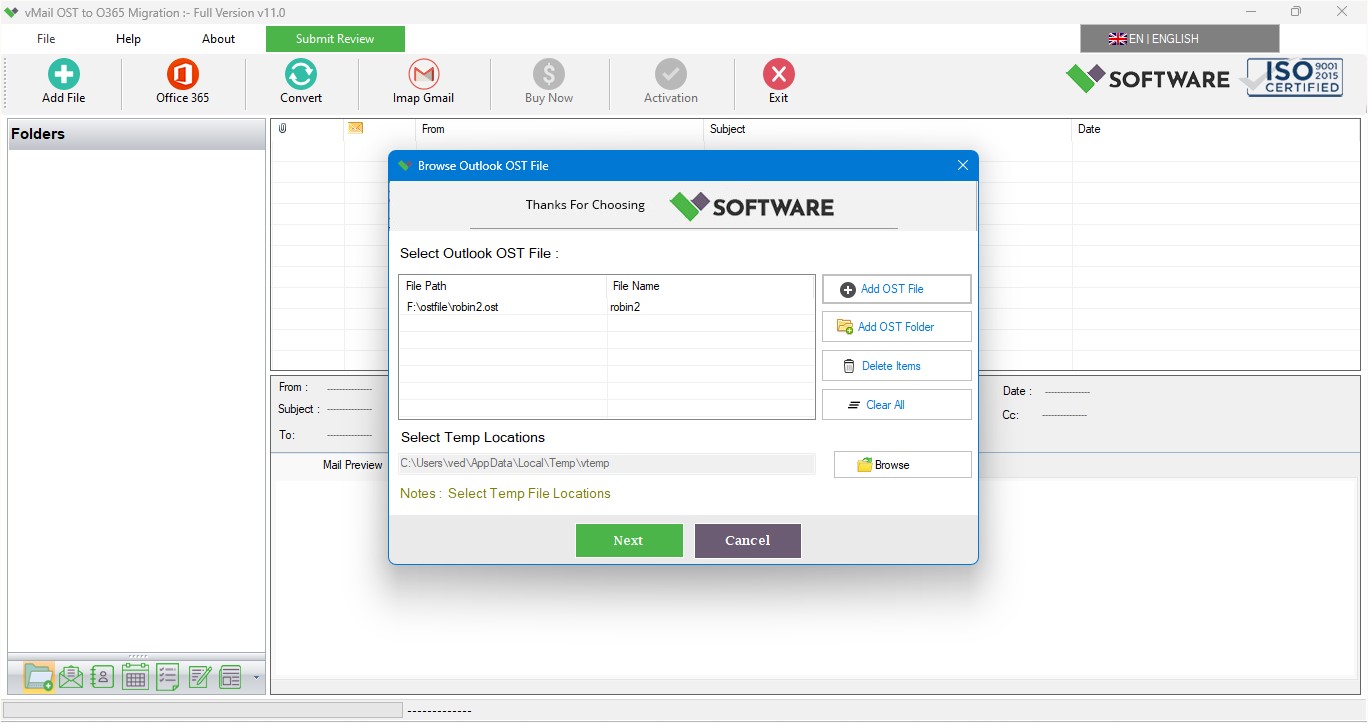Select the tasks checklist icon in bottom bar
The image size is (1368, 723).
click(x=168, y=677)
